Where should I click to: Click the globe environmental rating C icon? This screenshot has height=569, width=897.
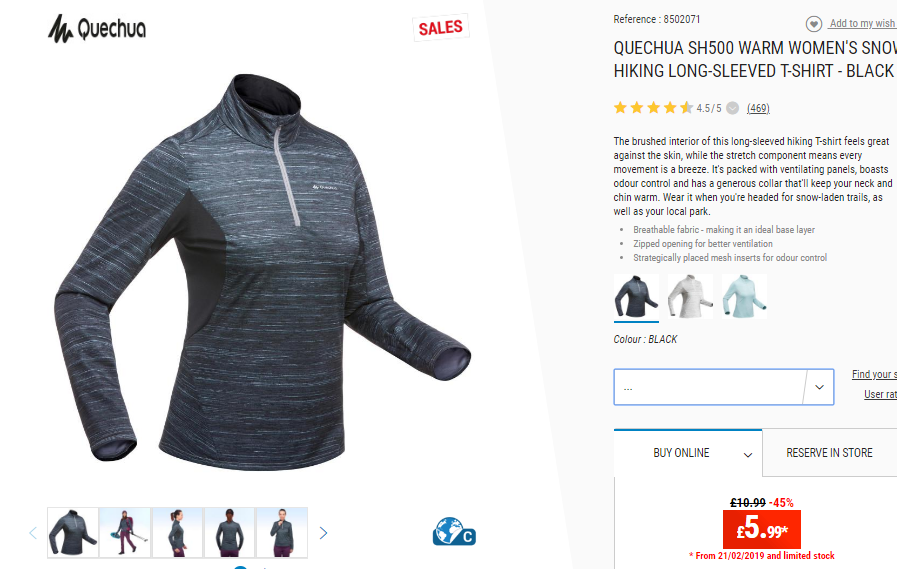click(x=454, y=531)
